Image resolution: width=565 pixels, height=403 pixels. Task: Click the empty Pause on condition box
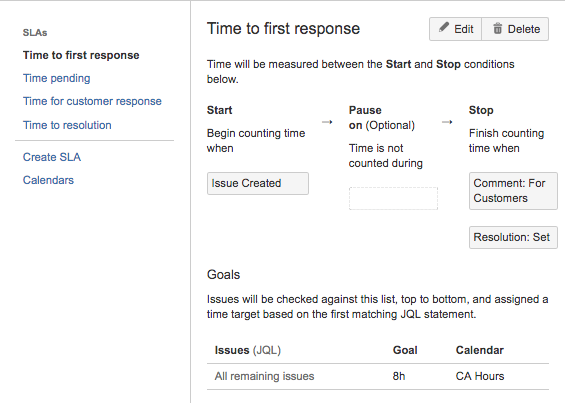(x=393, y=198)
